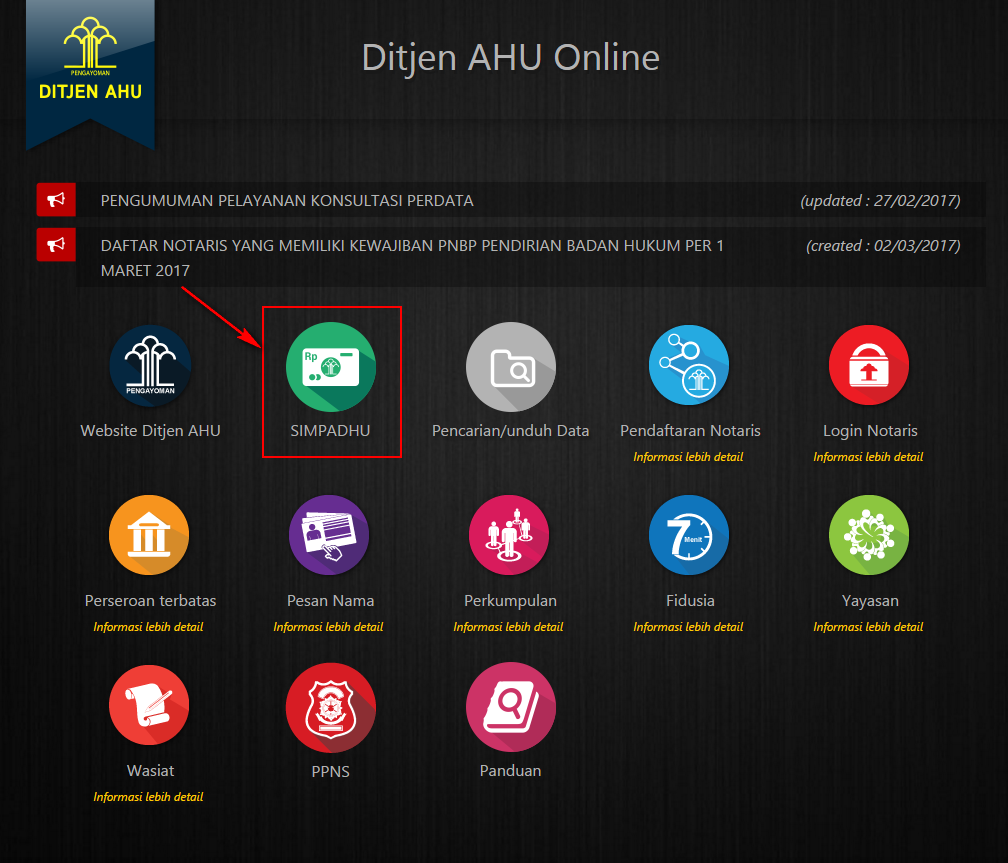The height and width of the screenshot is (863, 1008).
Task: Click the updated 27/02/2017 date text
Action: 881,201
